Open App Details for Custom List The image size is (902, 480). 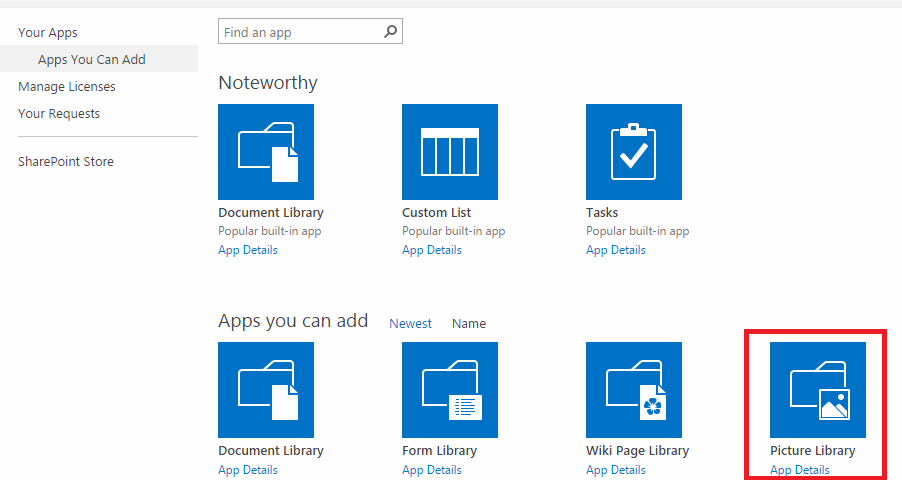(432, 250)
